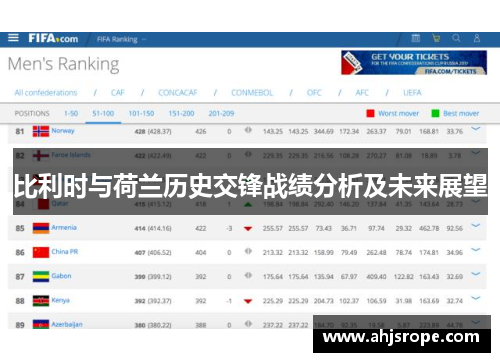The height and width of the screenshot is (362, 500).
Task: Click China PR's points 407 (406.52)
Action: click(x=153, y=253)
